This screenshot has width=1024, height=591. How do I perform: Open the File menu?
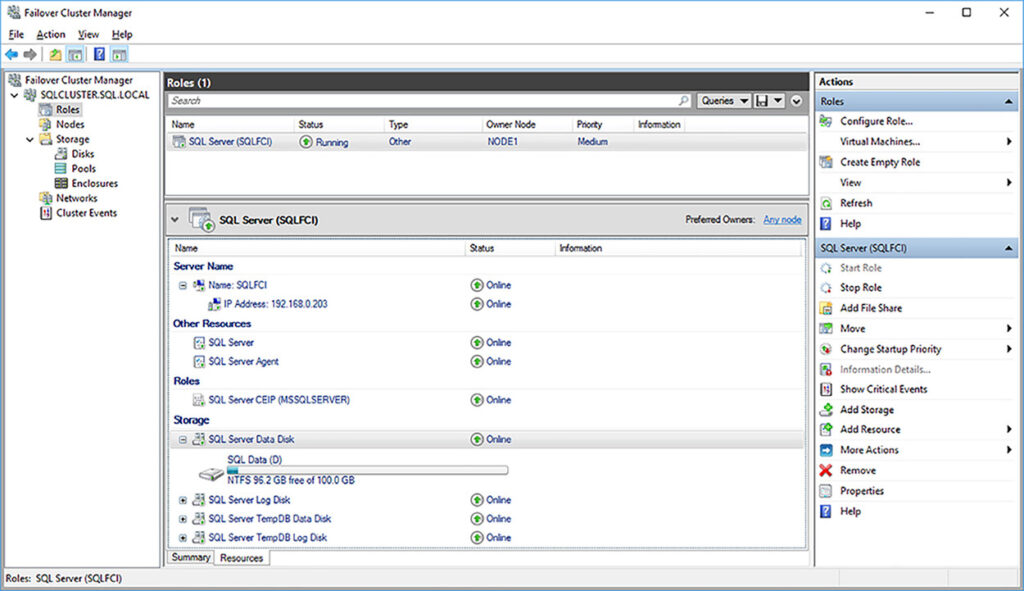pyautogui.click(x=16, y=35)
